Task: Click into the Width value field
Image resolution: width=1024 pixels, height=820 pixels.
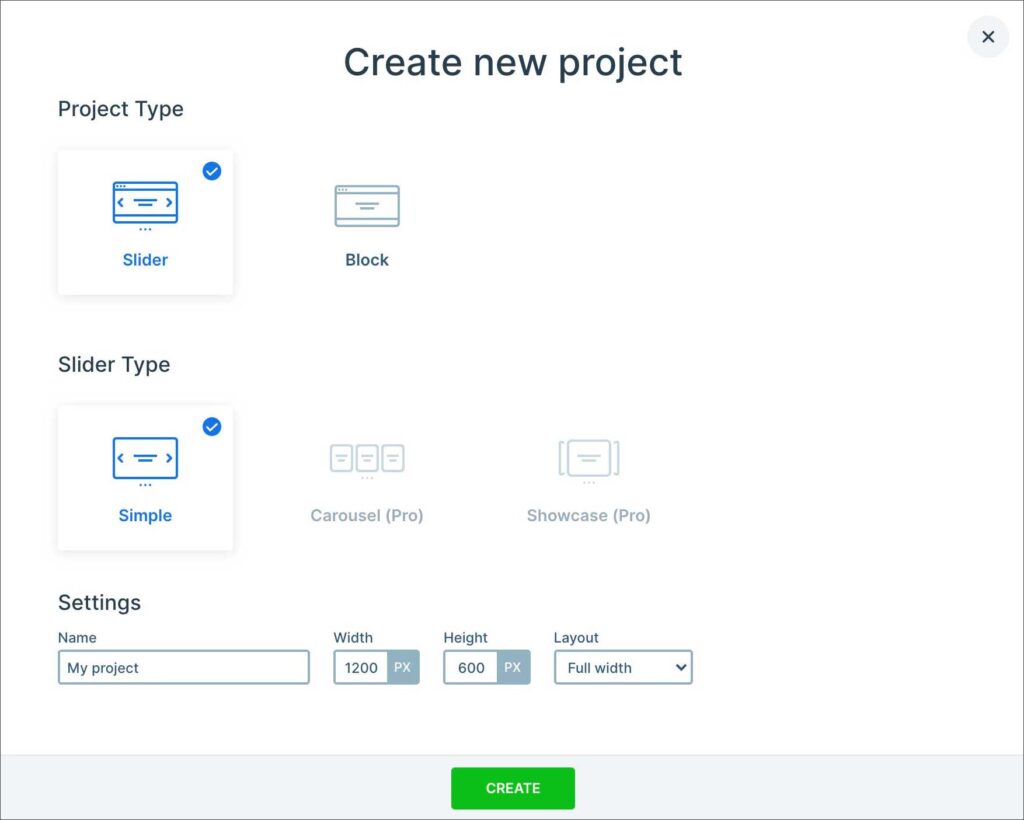Action: (361, 668)
